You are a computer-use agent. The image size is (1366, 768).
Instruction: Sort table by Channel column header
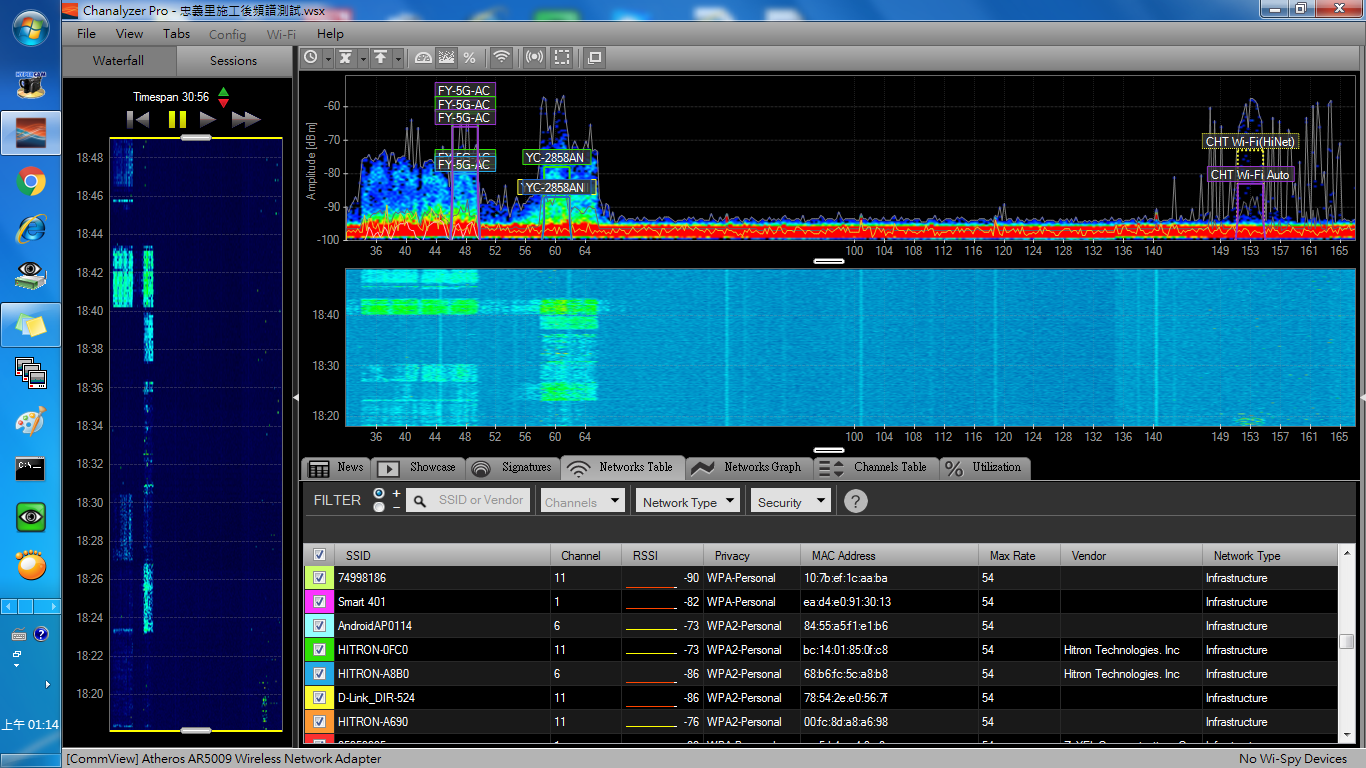click(586, 555)
